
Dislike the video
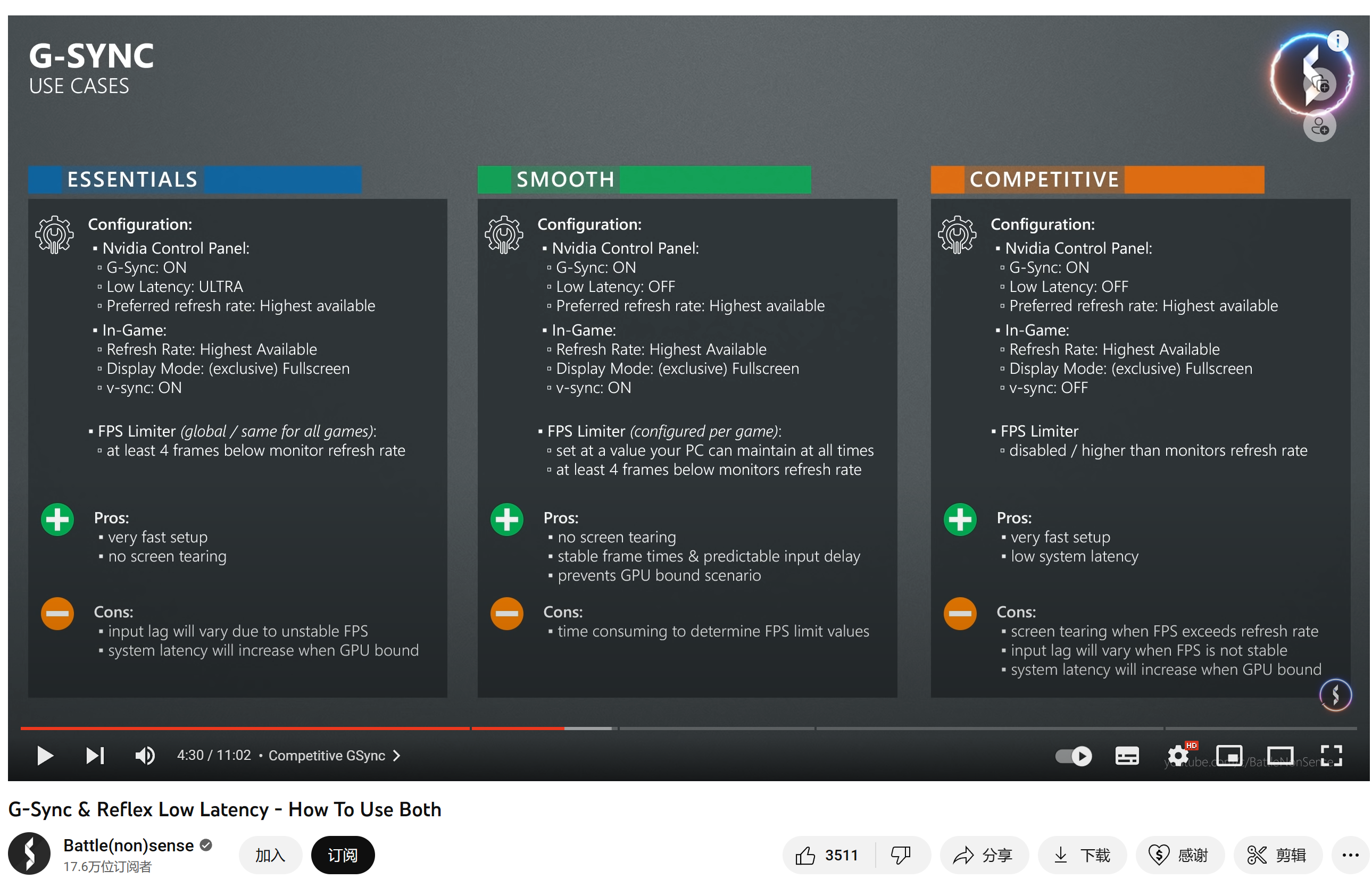tap(901, 855)
